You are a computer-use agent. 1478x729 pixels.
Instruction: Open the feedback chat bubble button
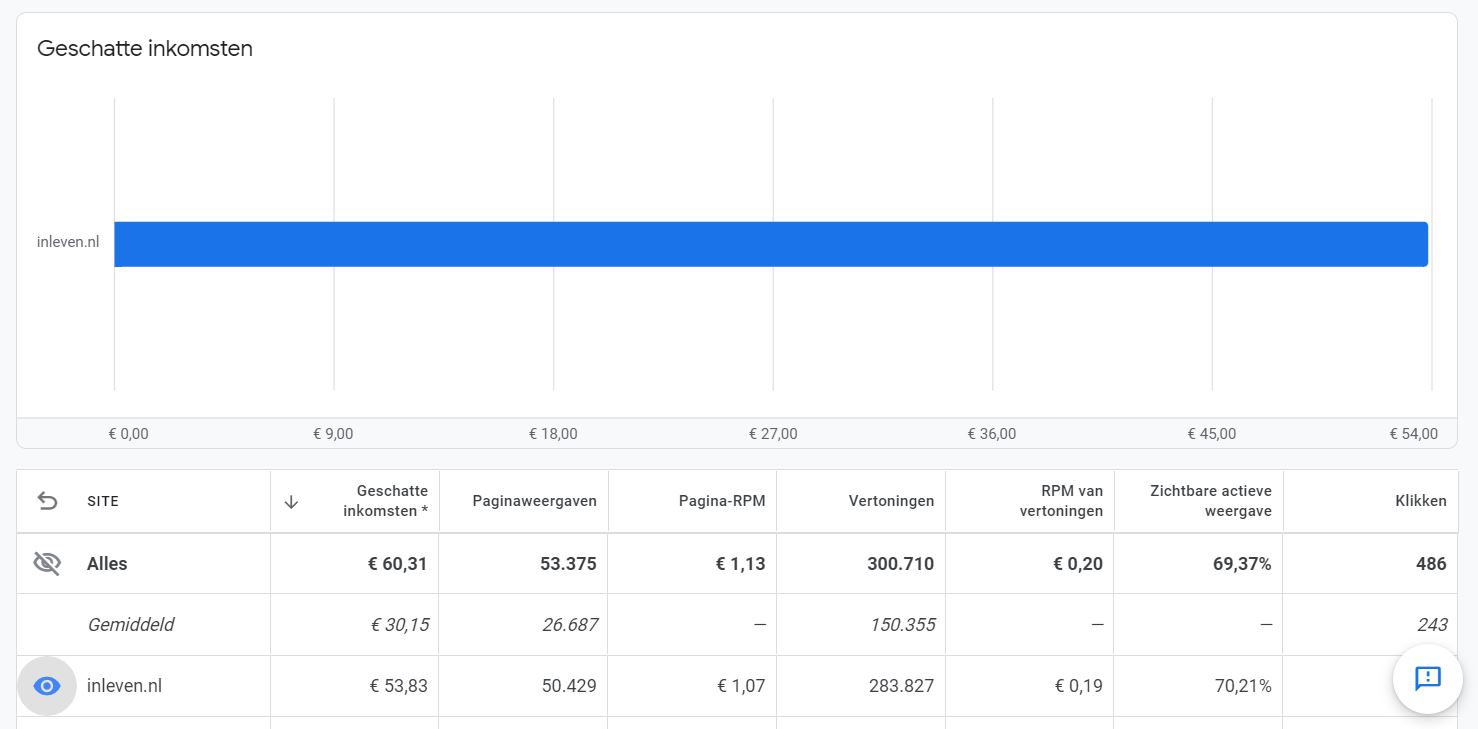click(1428, 678)
